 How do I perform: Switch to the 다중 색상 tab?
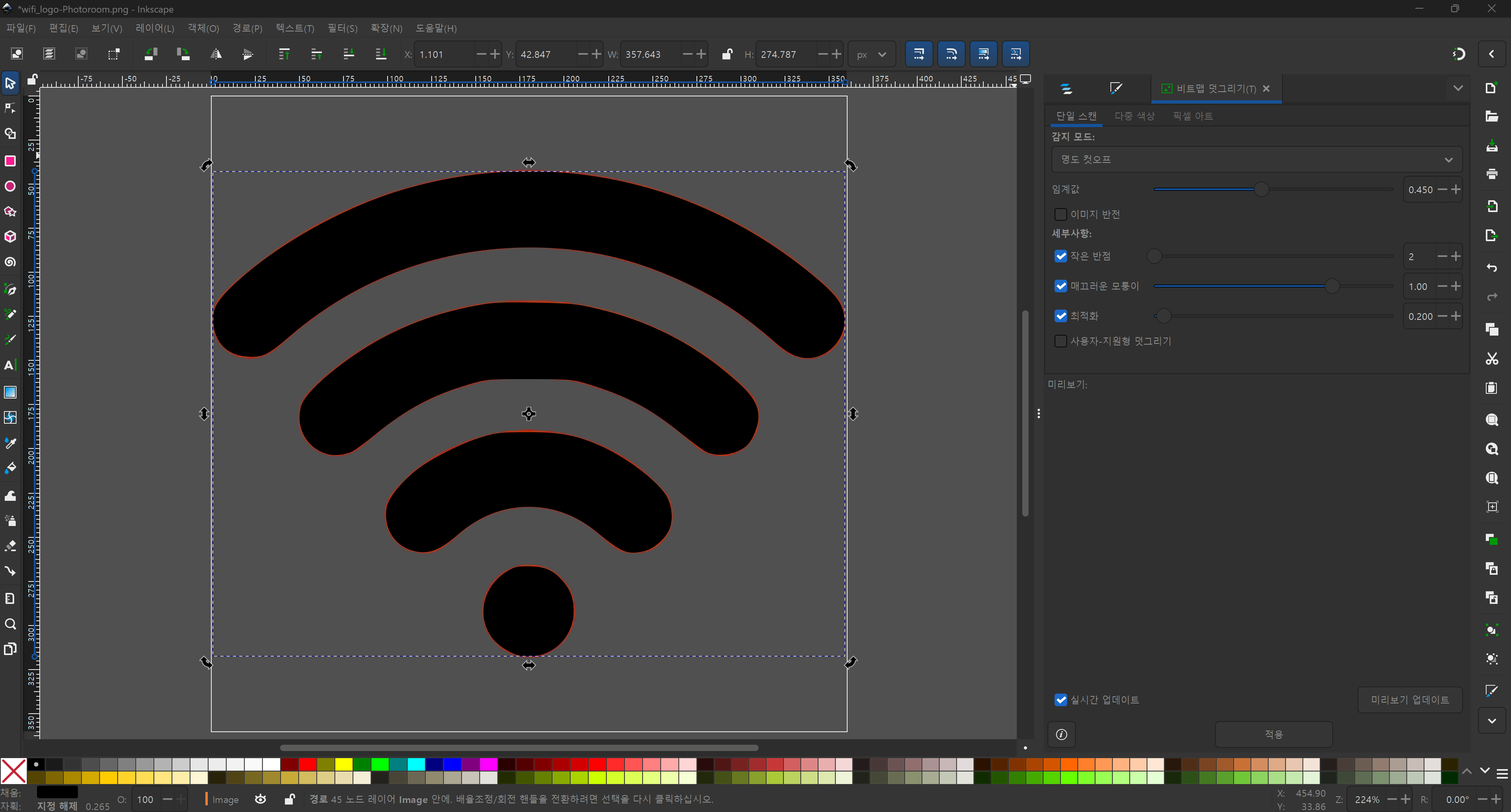click(1134, 116)
